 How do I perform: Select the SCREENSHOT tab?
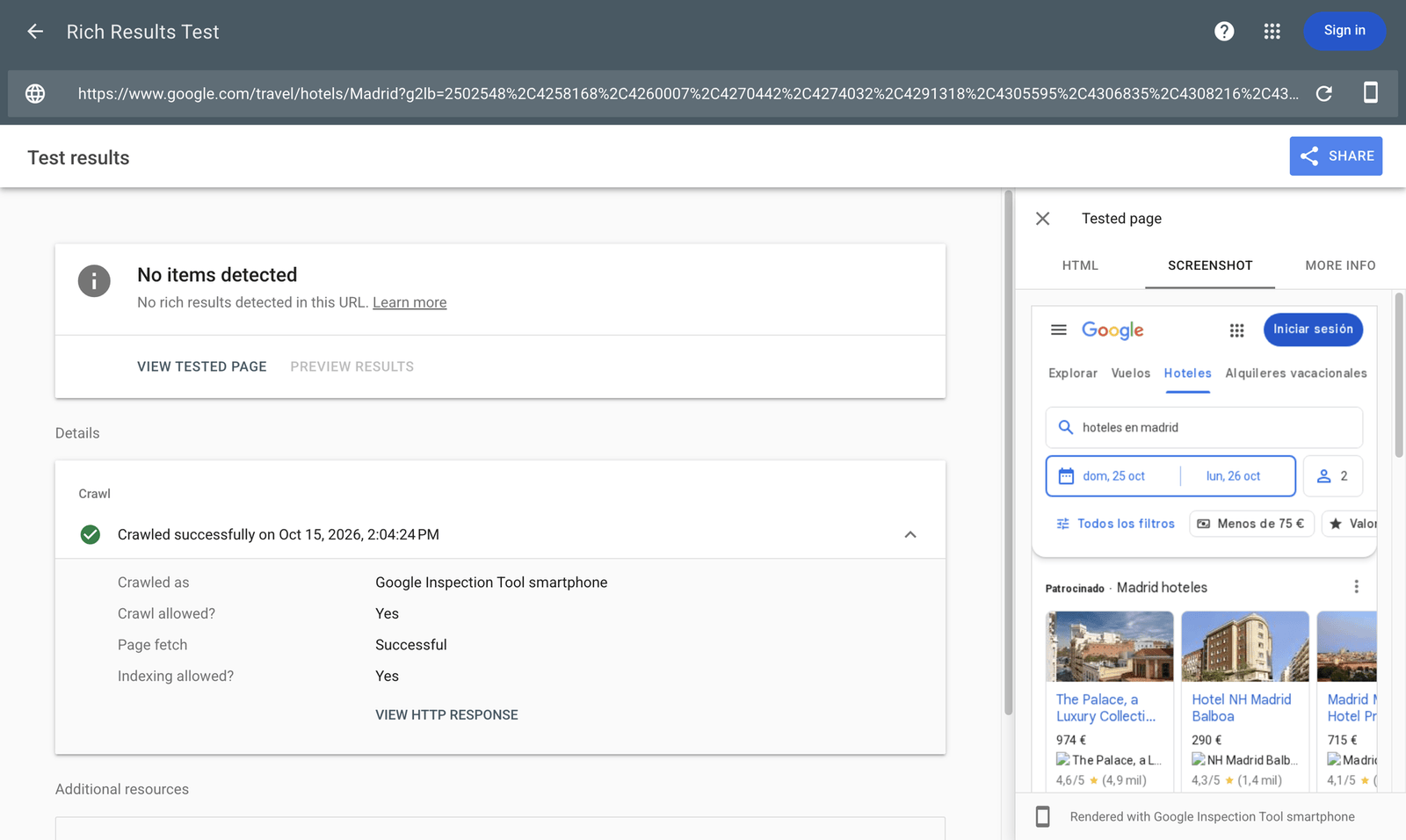(x=1210, y=265)
